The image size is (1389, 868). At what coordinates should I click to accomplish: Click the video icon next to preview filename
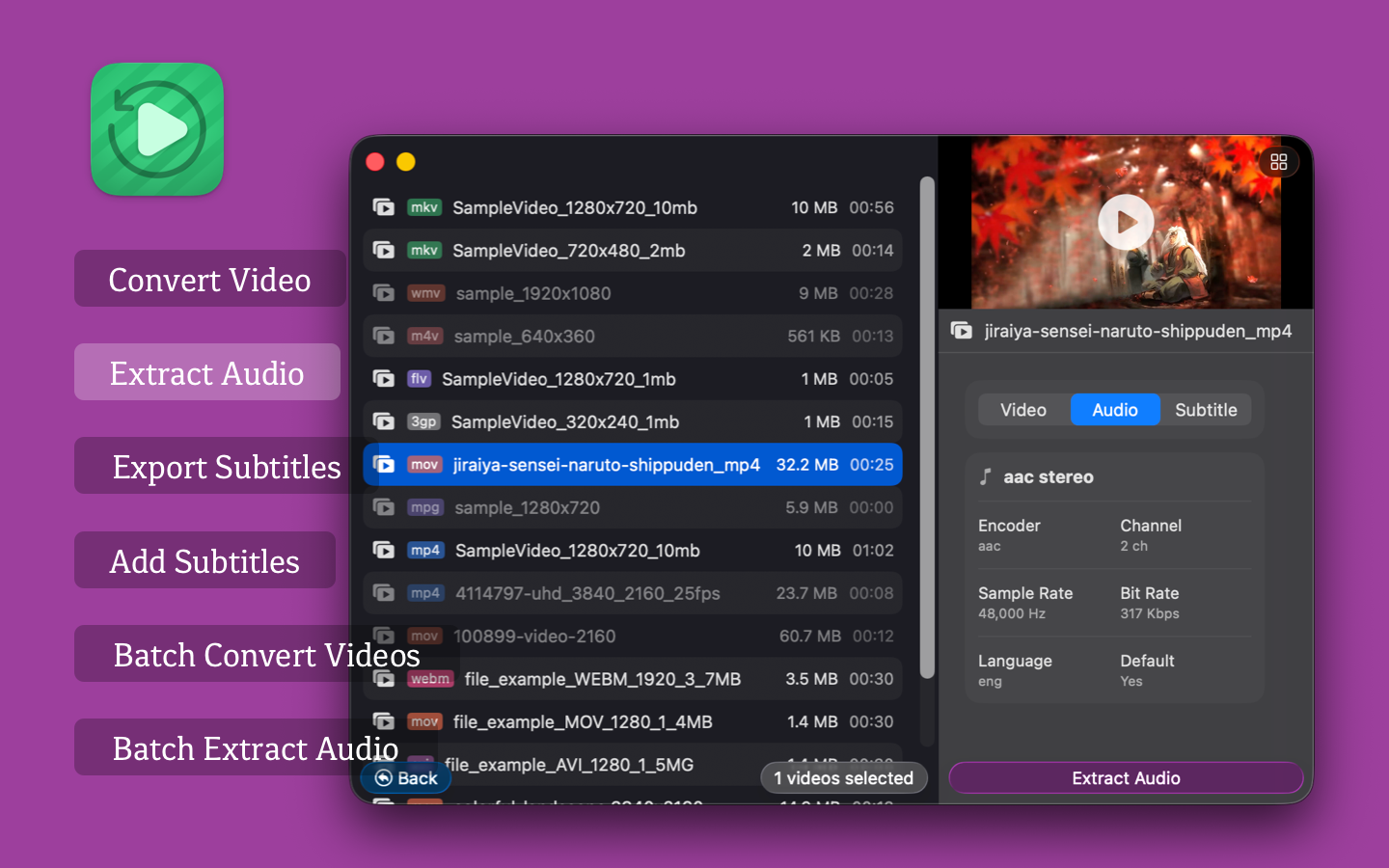[x=962, y=331]
